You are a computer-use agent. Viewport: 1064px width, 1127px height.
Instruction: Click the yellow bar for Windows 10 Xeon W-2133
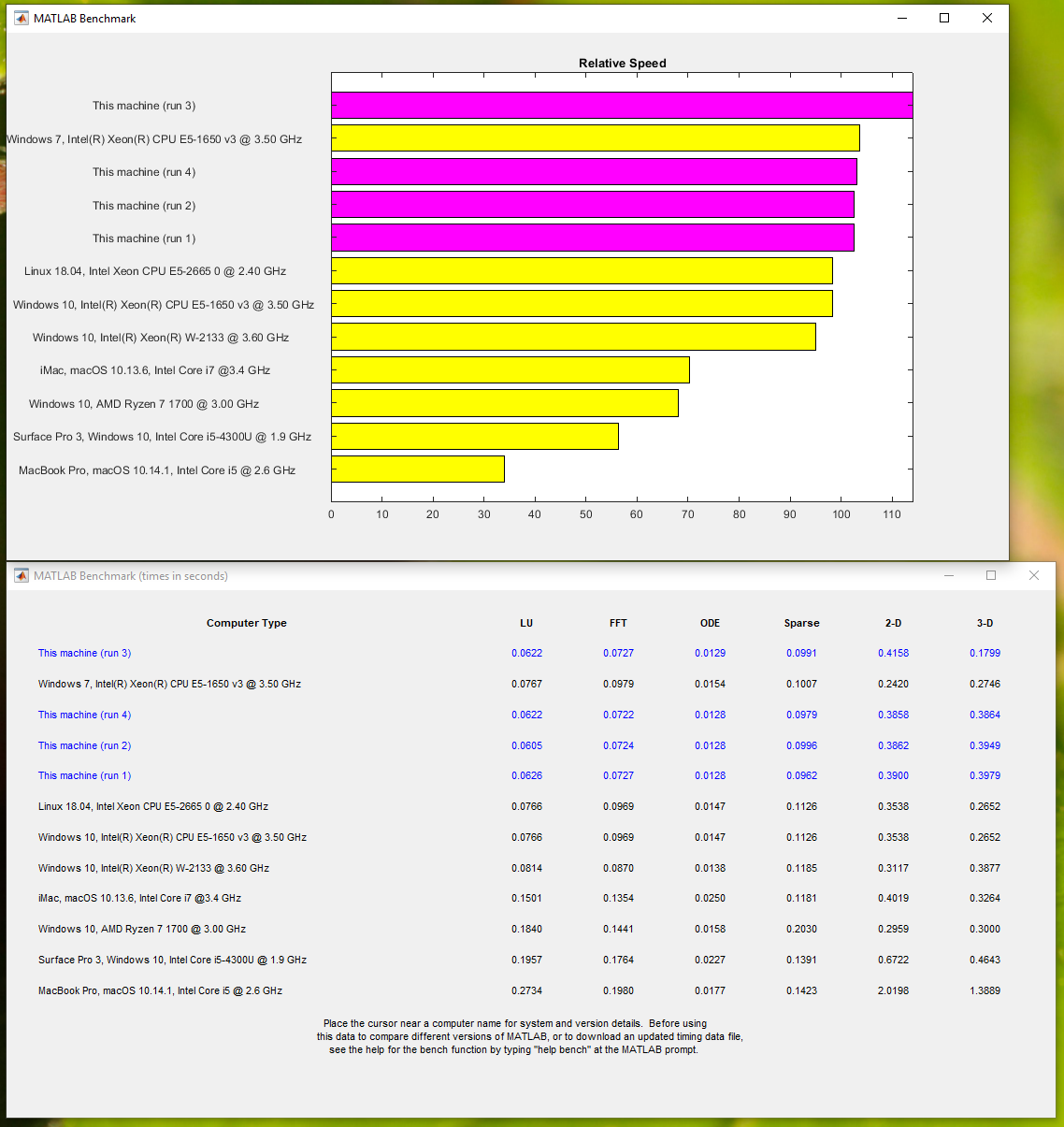[x=573, y=337]
